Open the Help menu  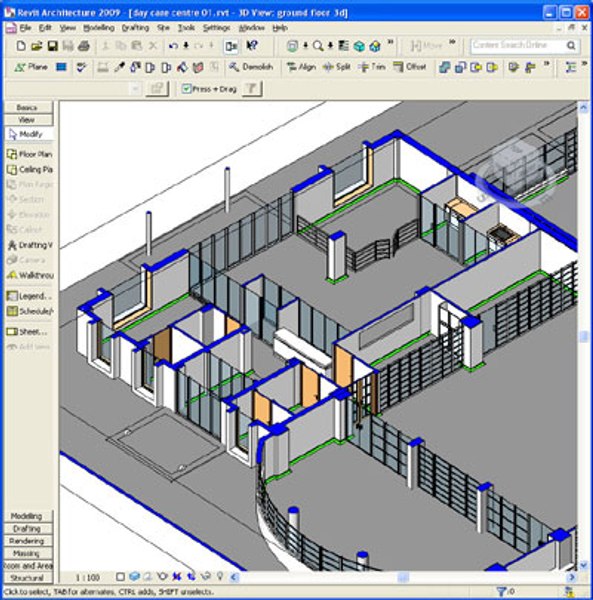click(280, 28)
